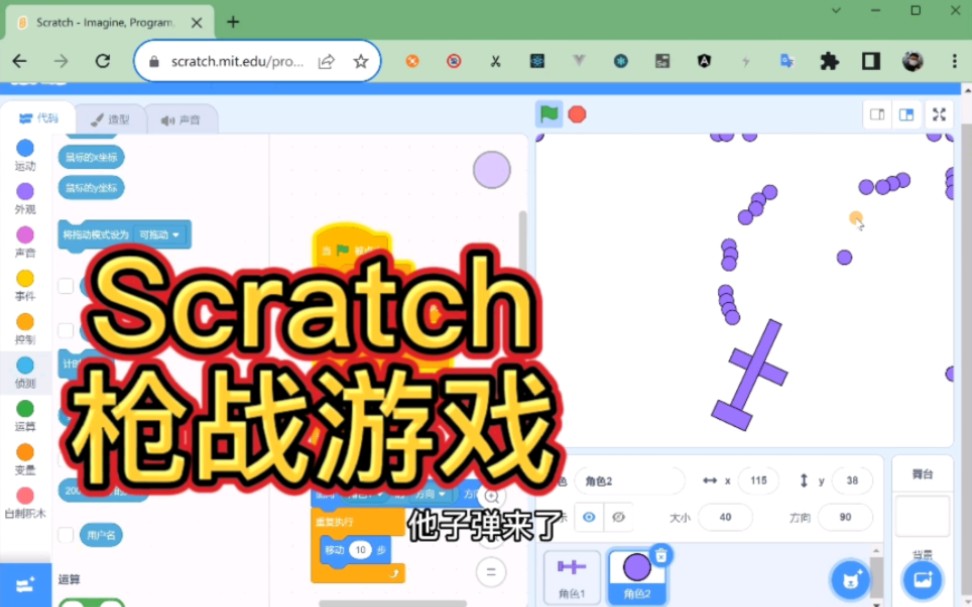Go forward in browser history

click(x=61, y=61)
